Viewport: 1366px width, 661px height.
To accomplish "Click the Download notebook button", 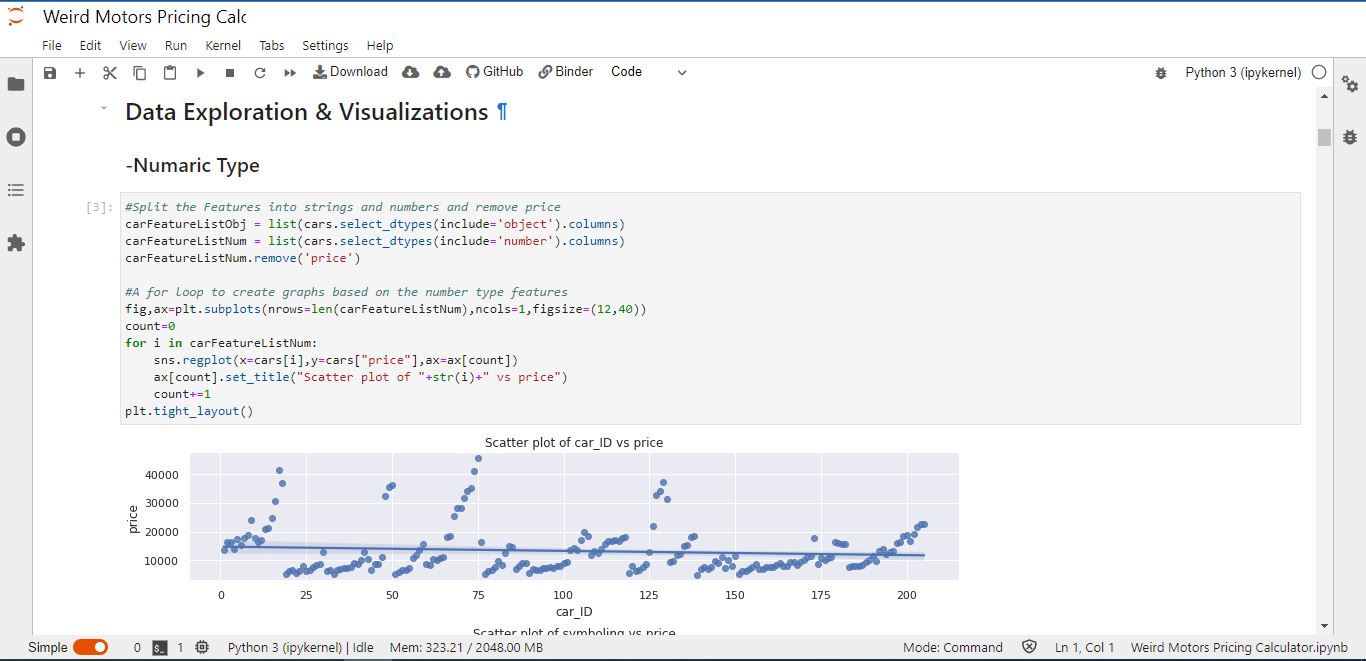I will [x=350, y=71].
